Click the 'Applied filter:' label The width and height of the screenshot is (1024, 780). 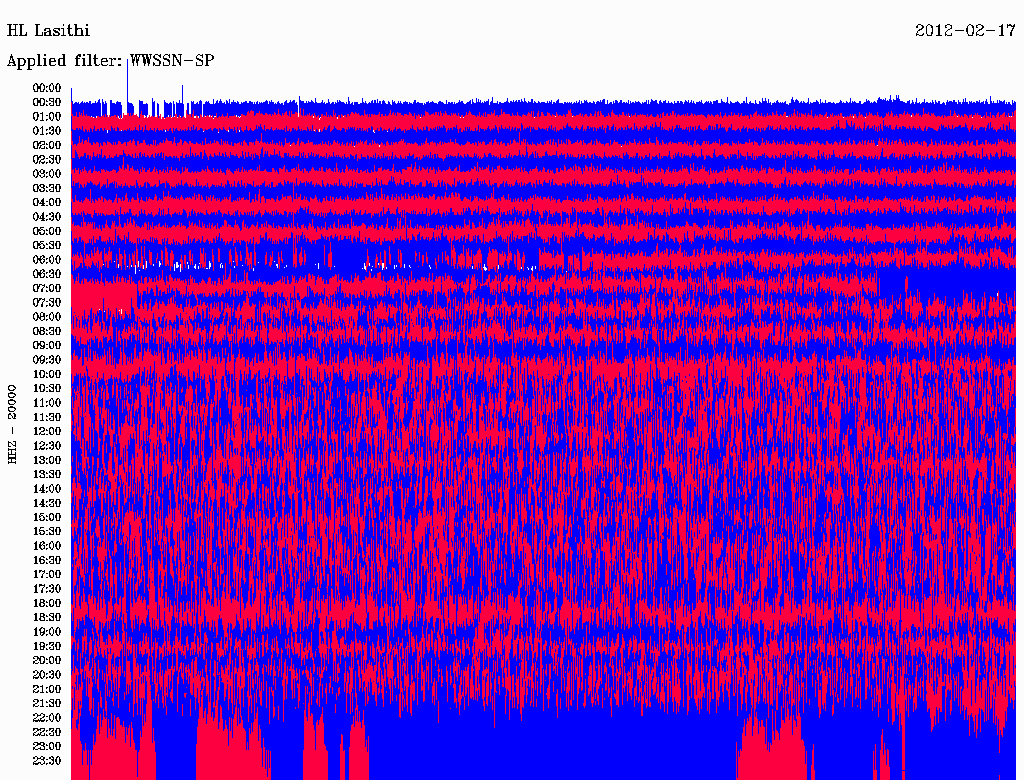tap(65, 61)
